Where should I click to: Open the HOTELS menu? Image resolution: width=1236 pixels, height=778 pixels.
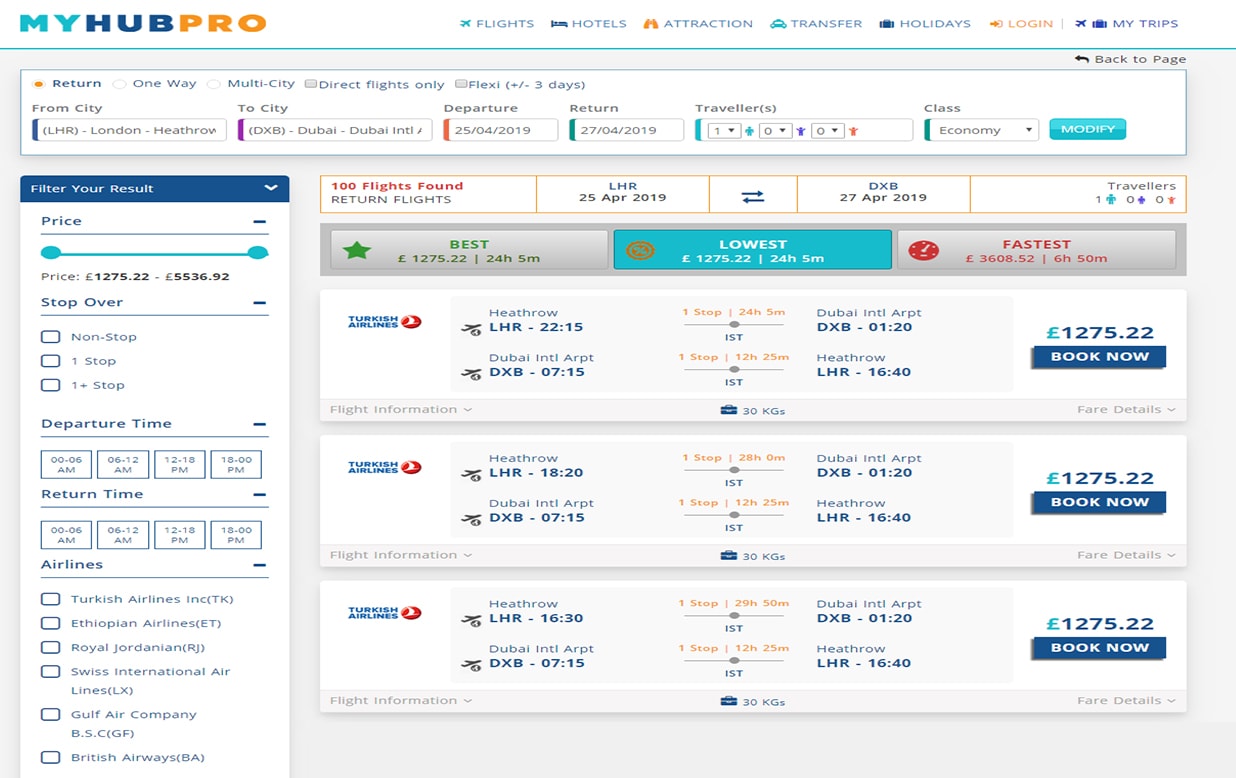(x=589, y=24)
